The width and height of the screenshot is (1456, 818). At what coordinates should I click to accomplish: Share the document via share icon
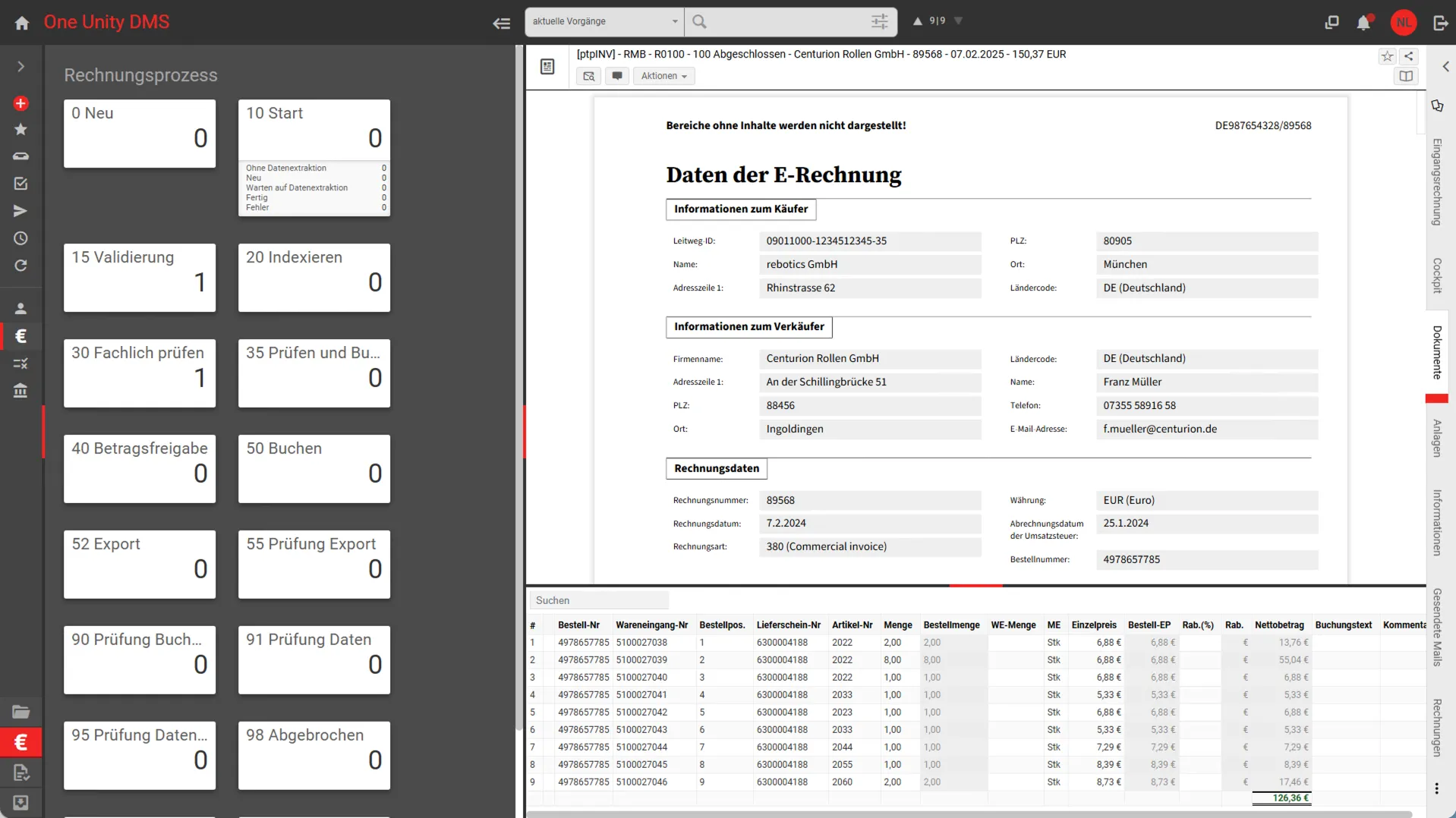(1409, 56)
